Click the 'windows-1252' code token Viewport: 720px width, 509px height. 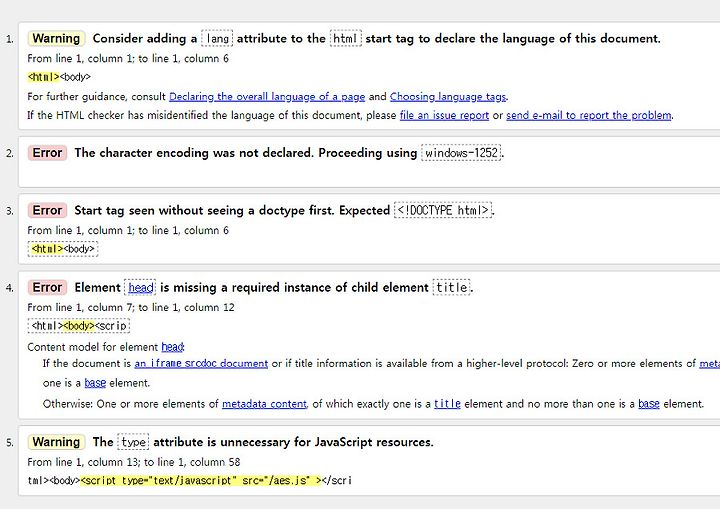click(x=461, y=153)
